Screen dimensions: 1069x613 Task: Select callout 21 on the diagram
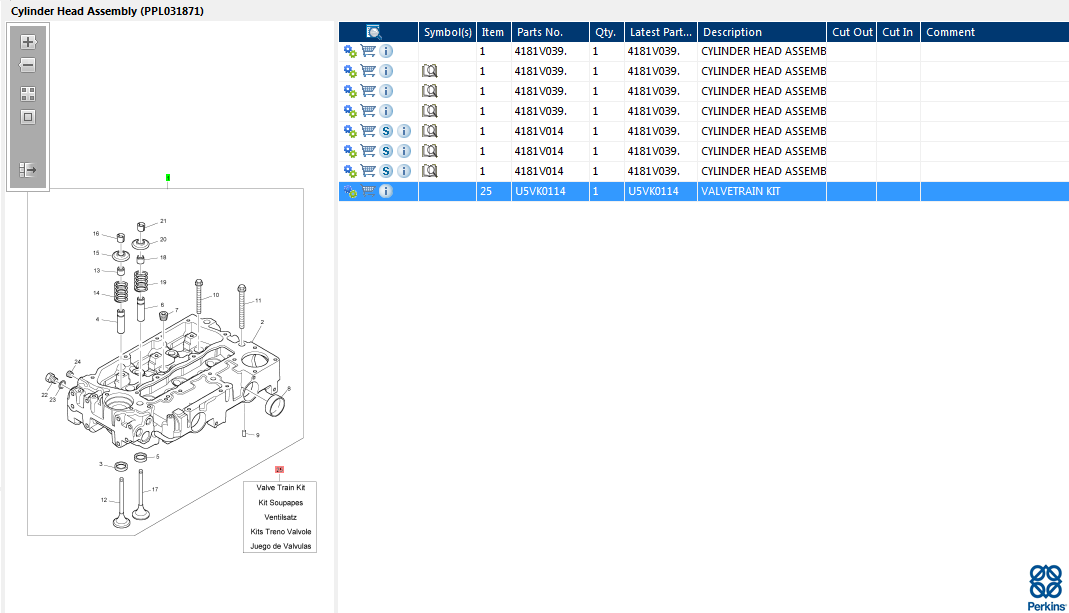(164, 221)
